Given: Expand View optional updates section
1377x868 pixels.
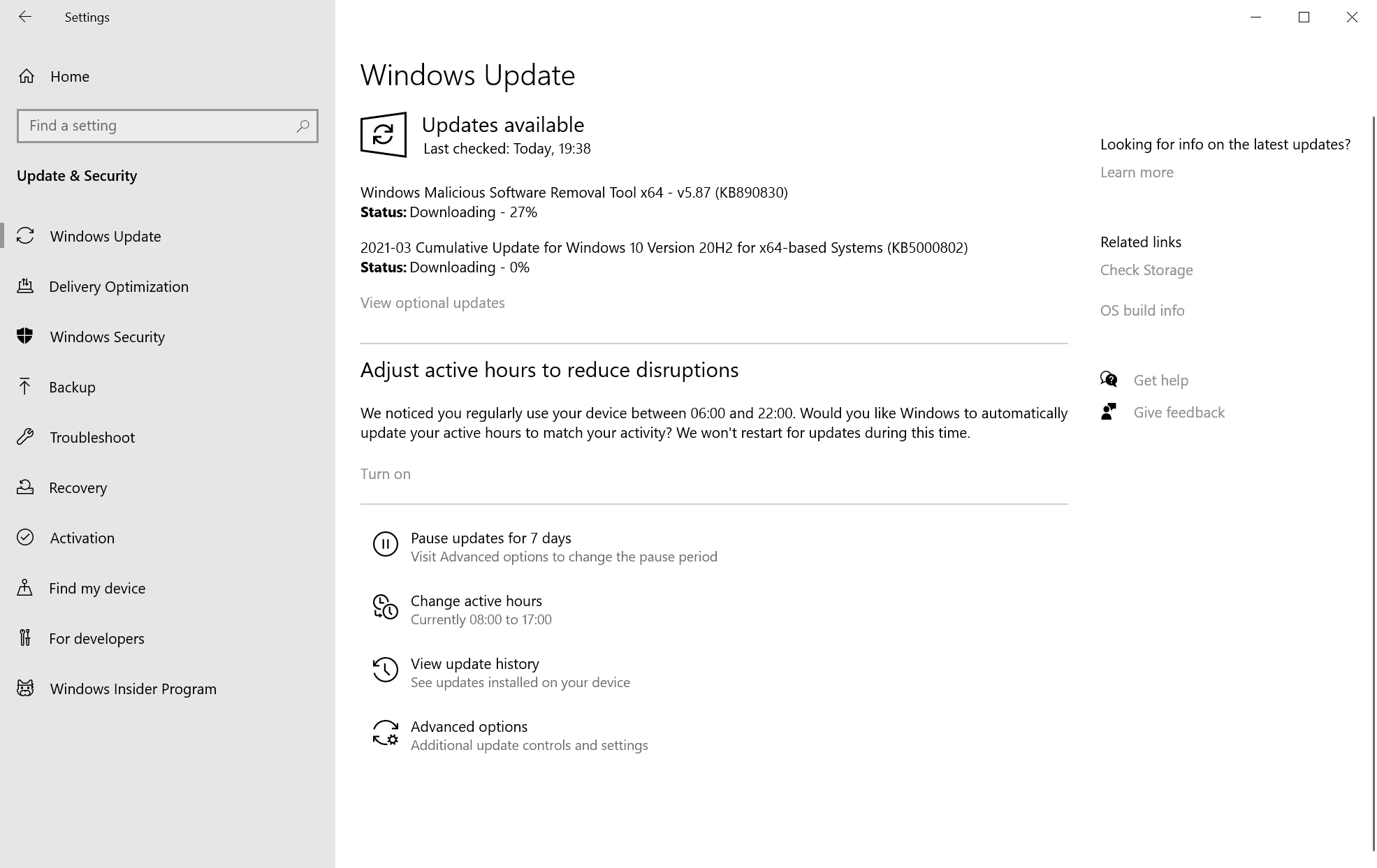Looking at the screenshot, I should pos(432,302).
